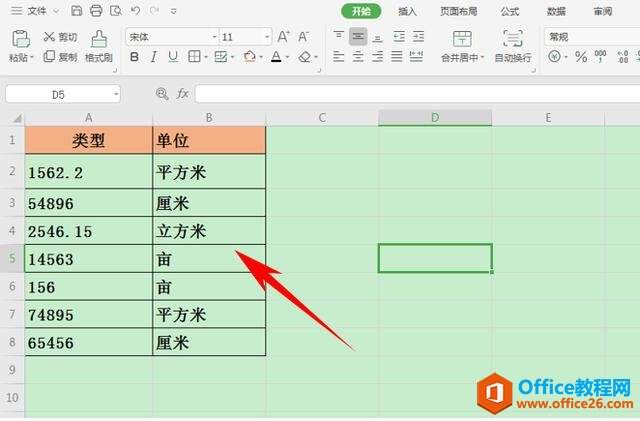Switch to the 审阅 tab

[x=603, y=11]
